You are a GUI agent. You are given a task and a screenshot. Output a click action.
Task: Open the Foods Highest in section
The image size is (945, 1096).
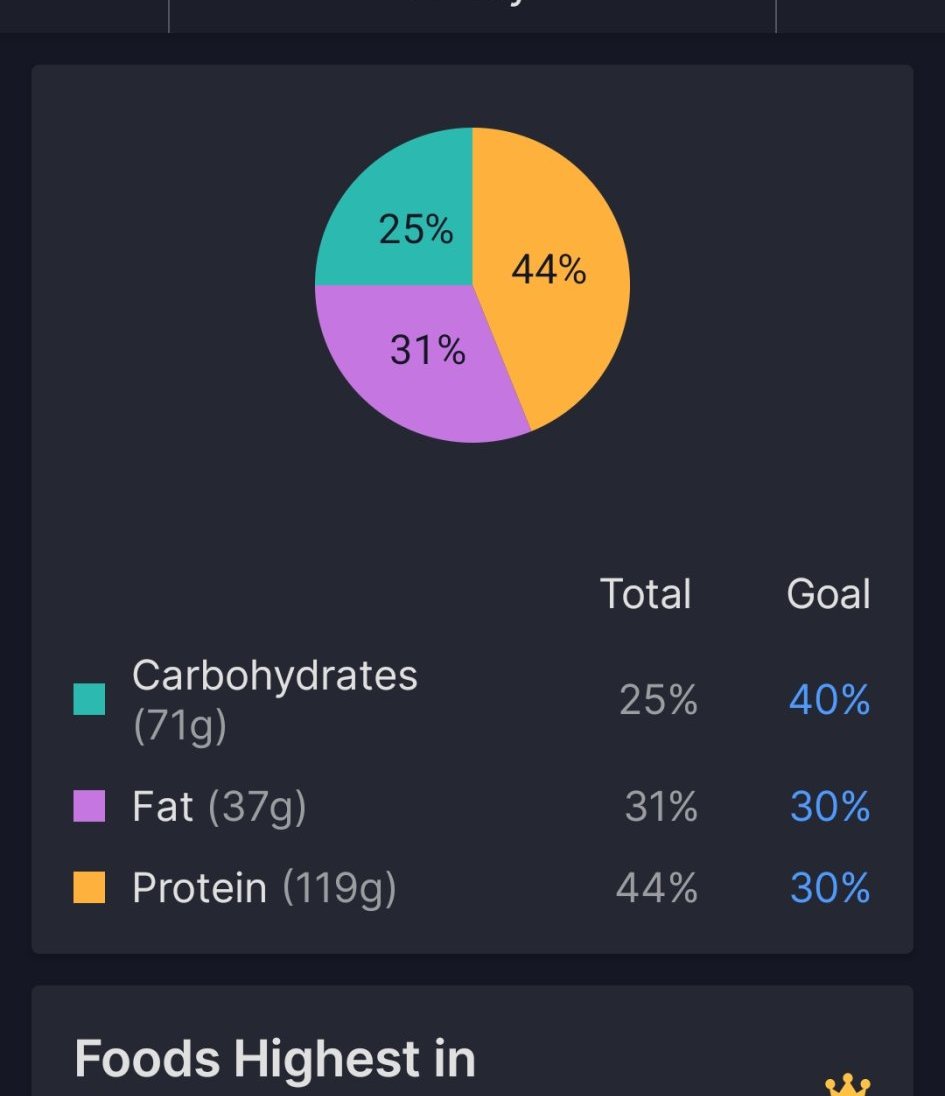(x=274, y=1059)
